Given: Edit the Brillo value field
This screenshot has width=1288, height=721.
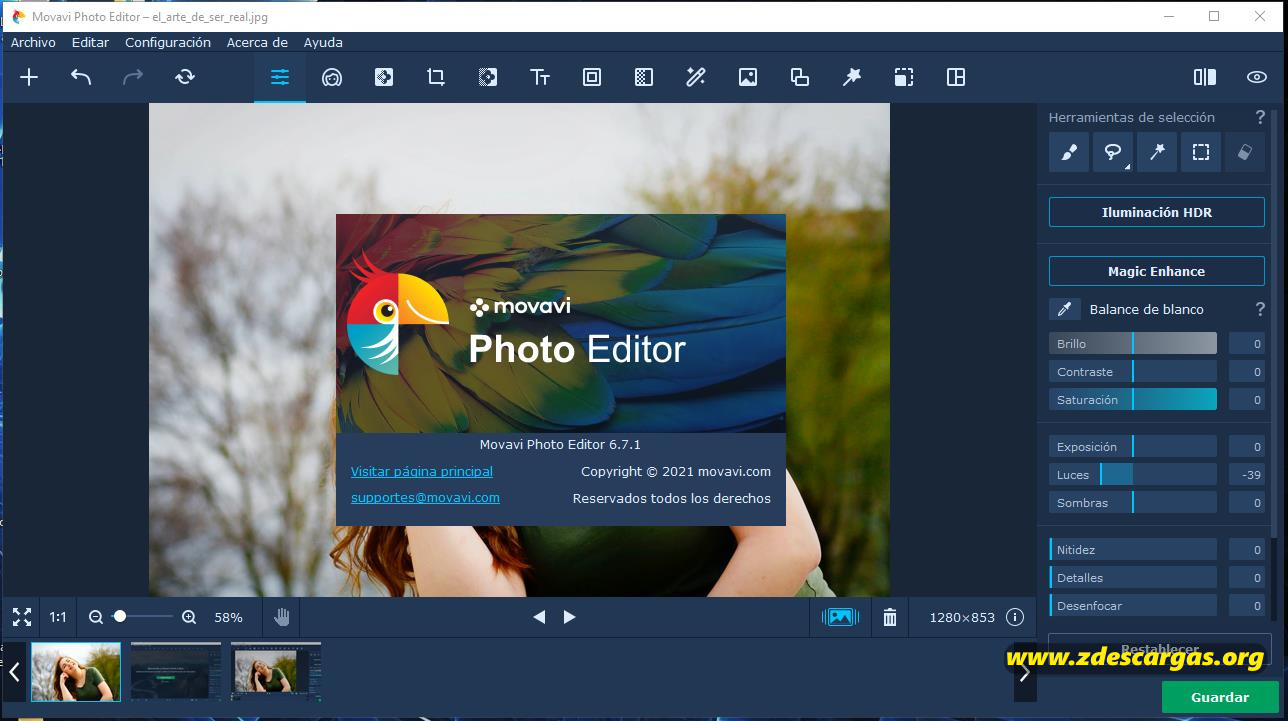Looking at the screenshot, I should click(1247, 343).
